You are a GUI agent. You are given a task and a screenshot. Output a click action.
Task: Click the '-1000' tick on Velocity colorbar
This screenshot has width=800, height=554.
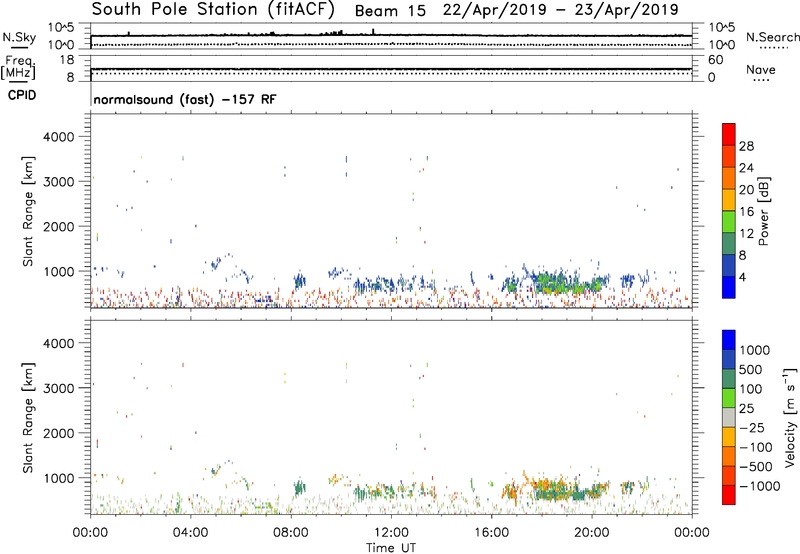coord(760,486)
